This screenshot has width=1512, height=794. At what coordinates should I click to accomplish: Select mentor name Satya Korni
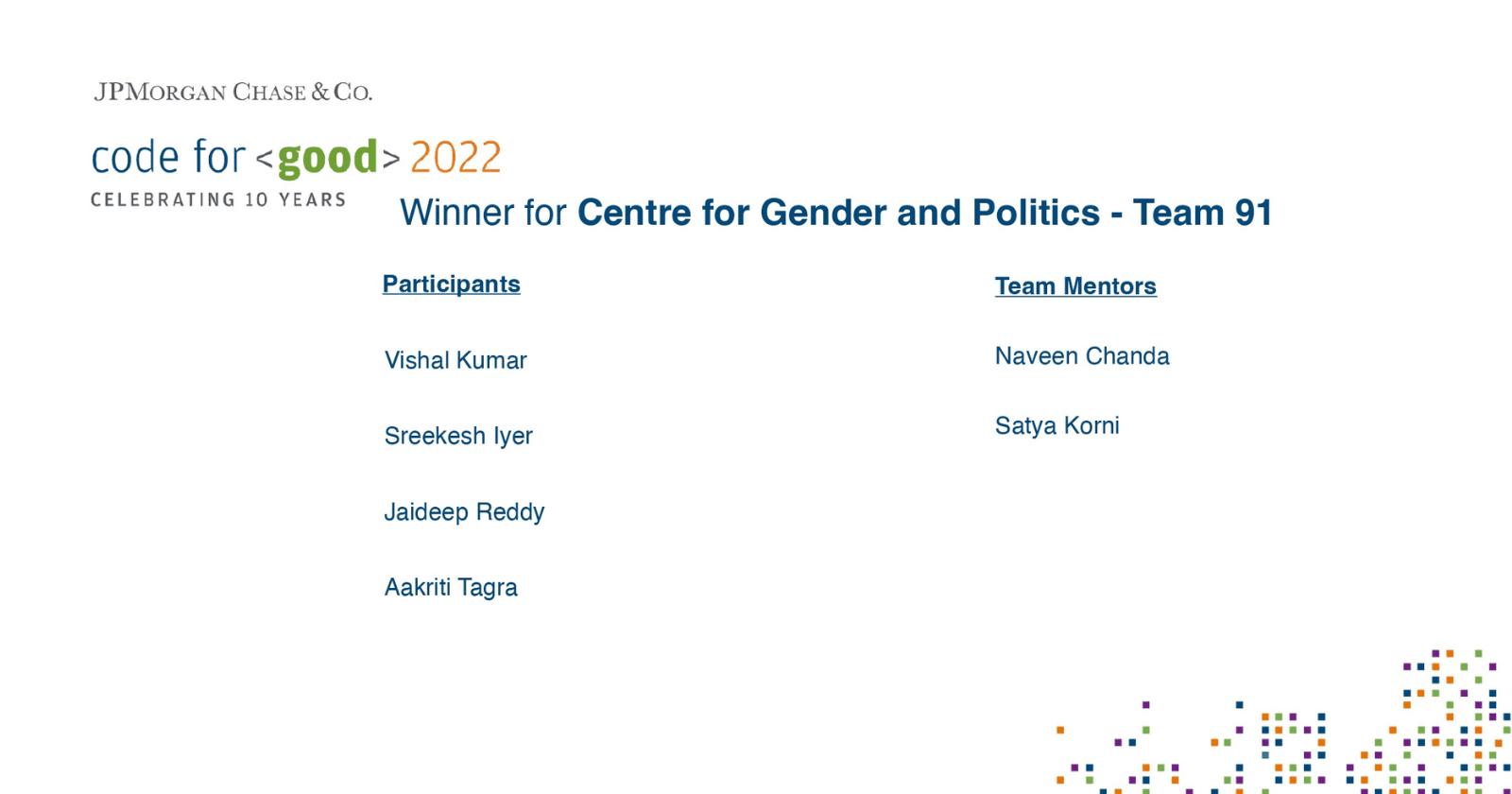click(1057, 425)
